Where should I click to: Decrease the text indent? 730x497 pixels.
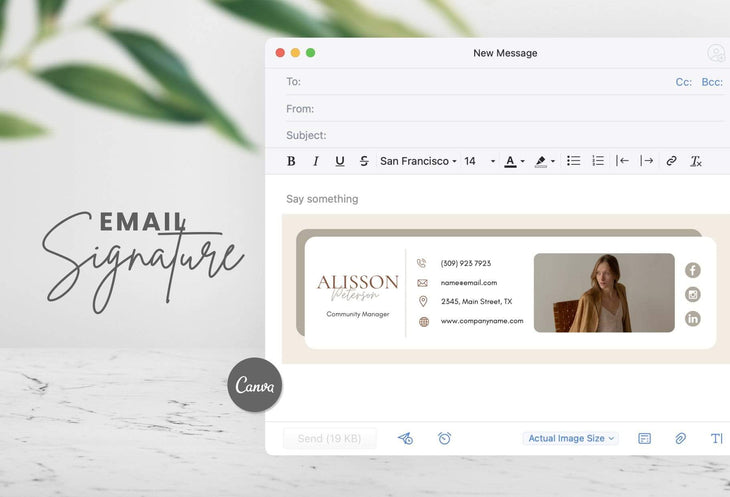pyautogui.click(x=623, y=161)
